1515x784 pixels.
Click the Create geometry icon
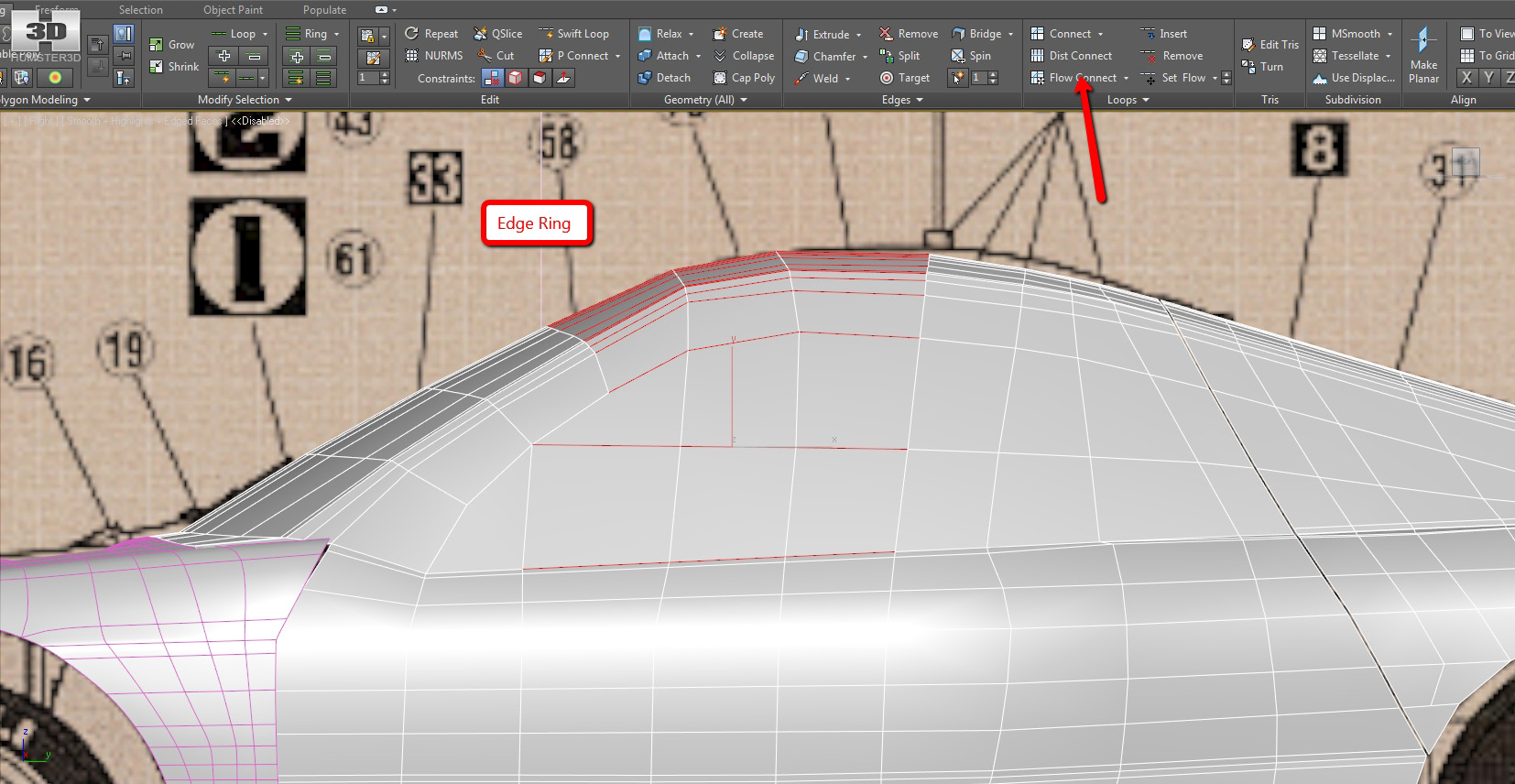tap(720, 34)
